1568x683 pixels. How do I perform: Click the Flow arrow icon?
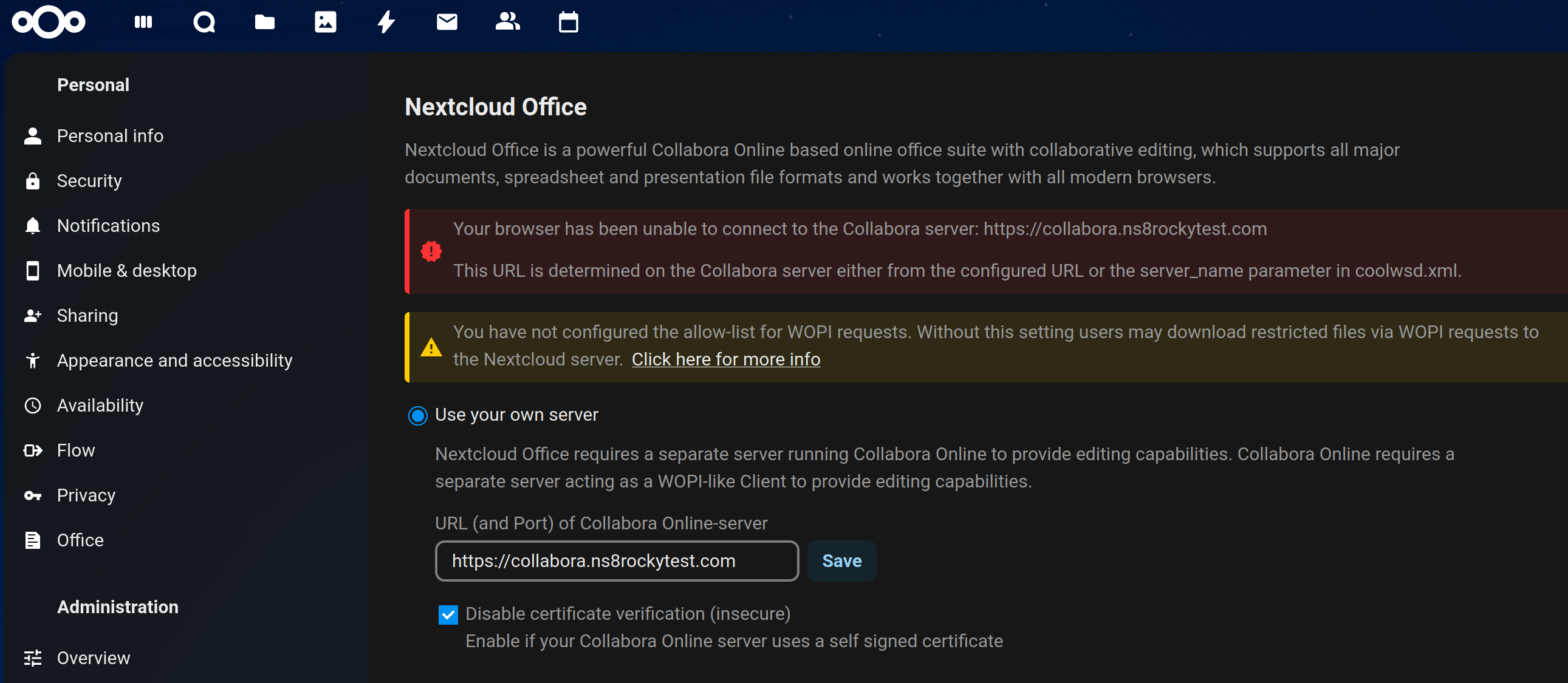(33, 450)
